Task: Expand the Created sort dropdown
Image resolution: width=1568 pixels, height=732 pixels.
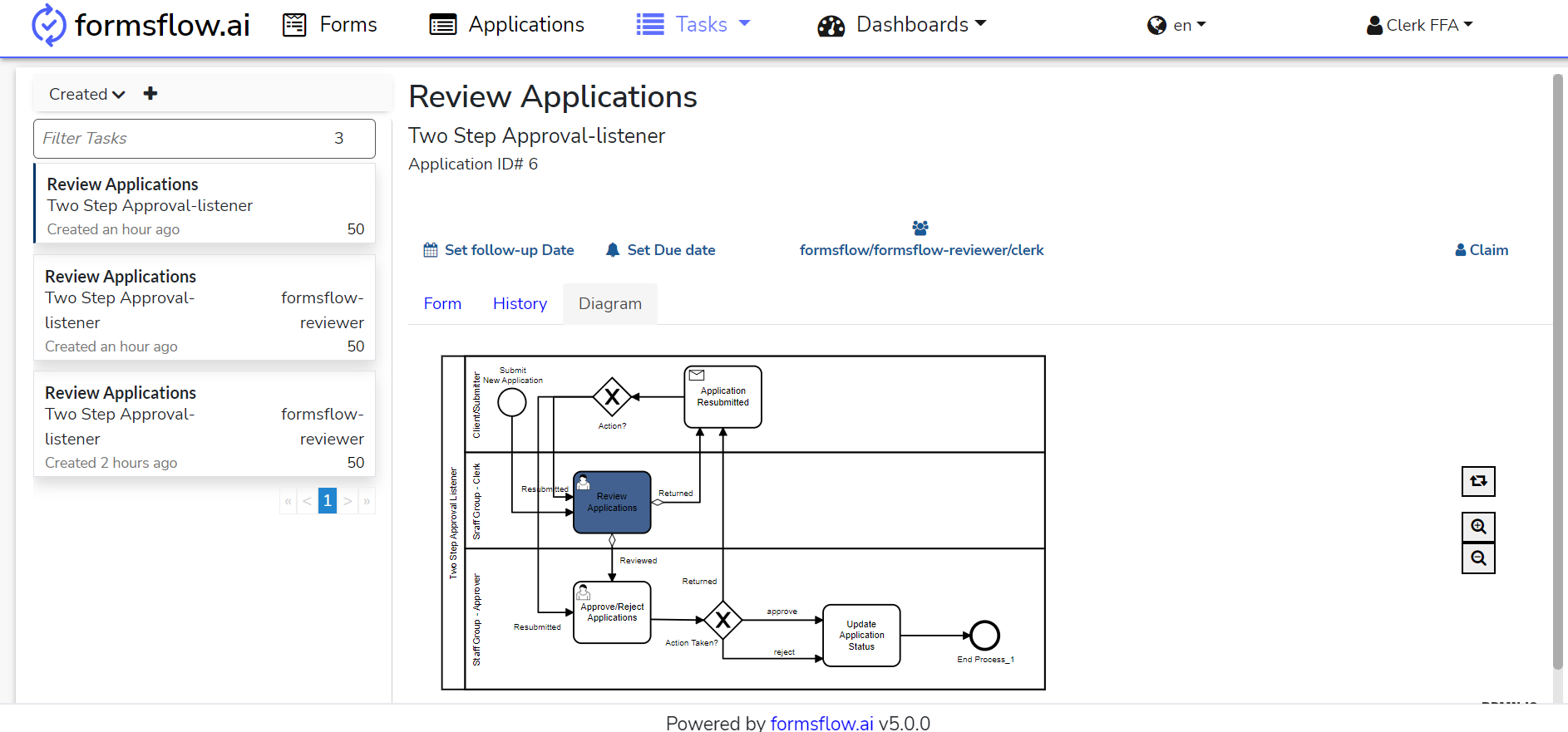Action: coord(87,94)
